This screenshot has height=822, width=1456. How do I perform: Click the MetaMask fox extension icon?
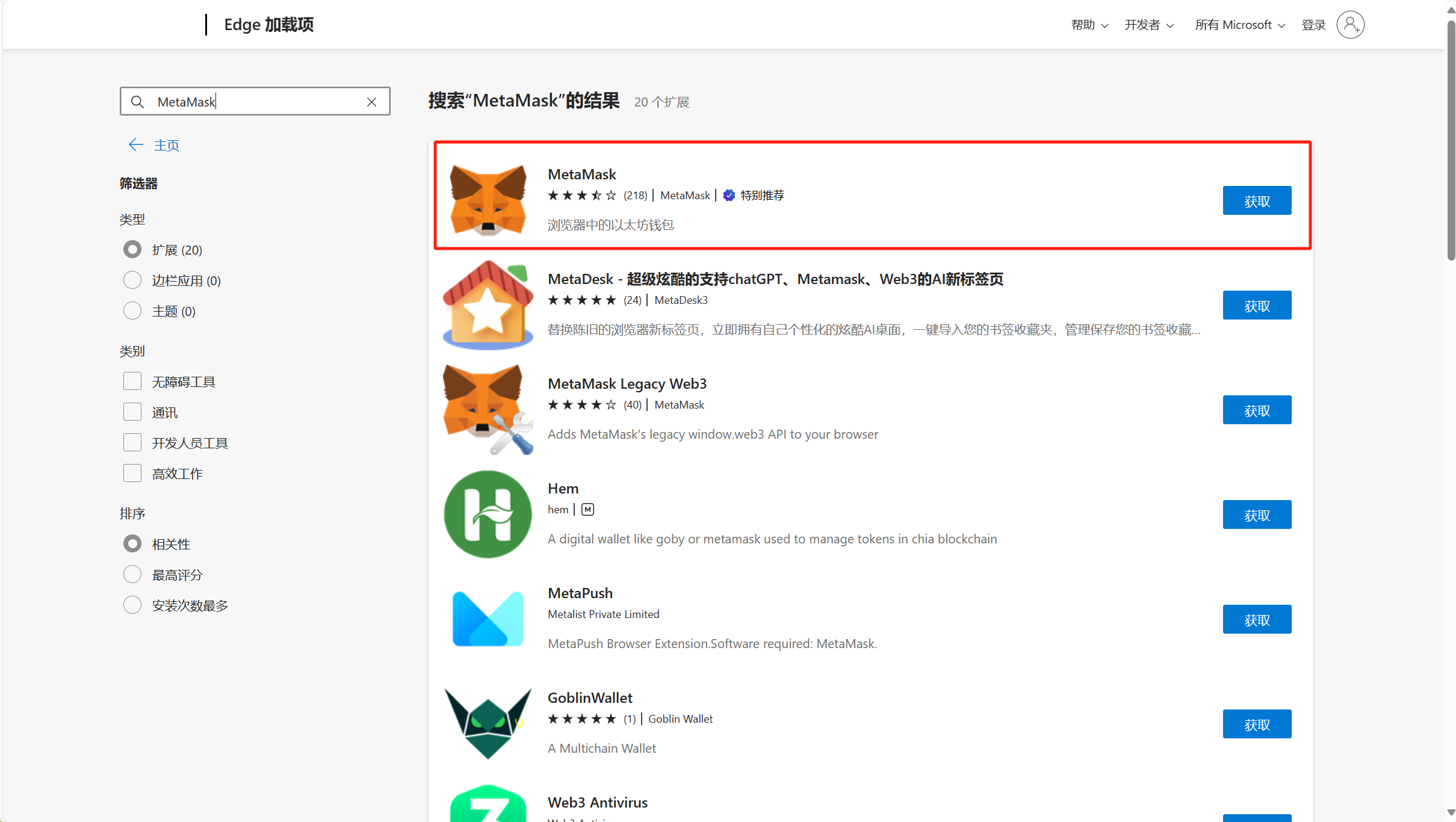tap(488, 199)
